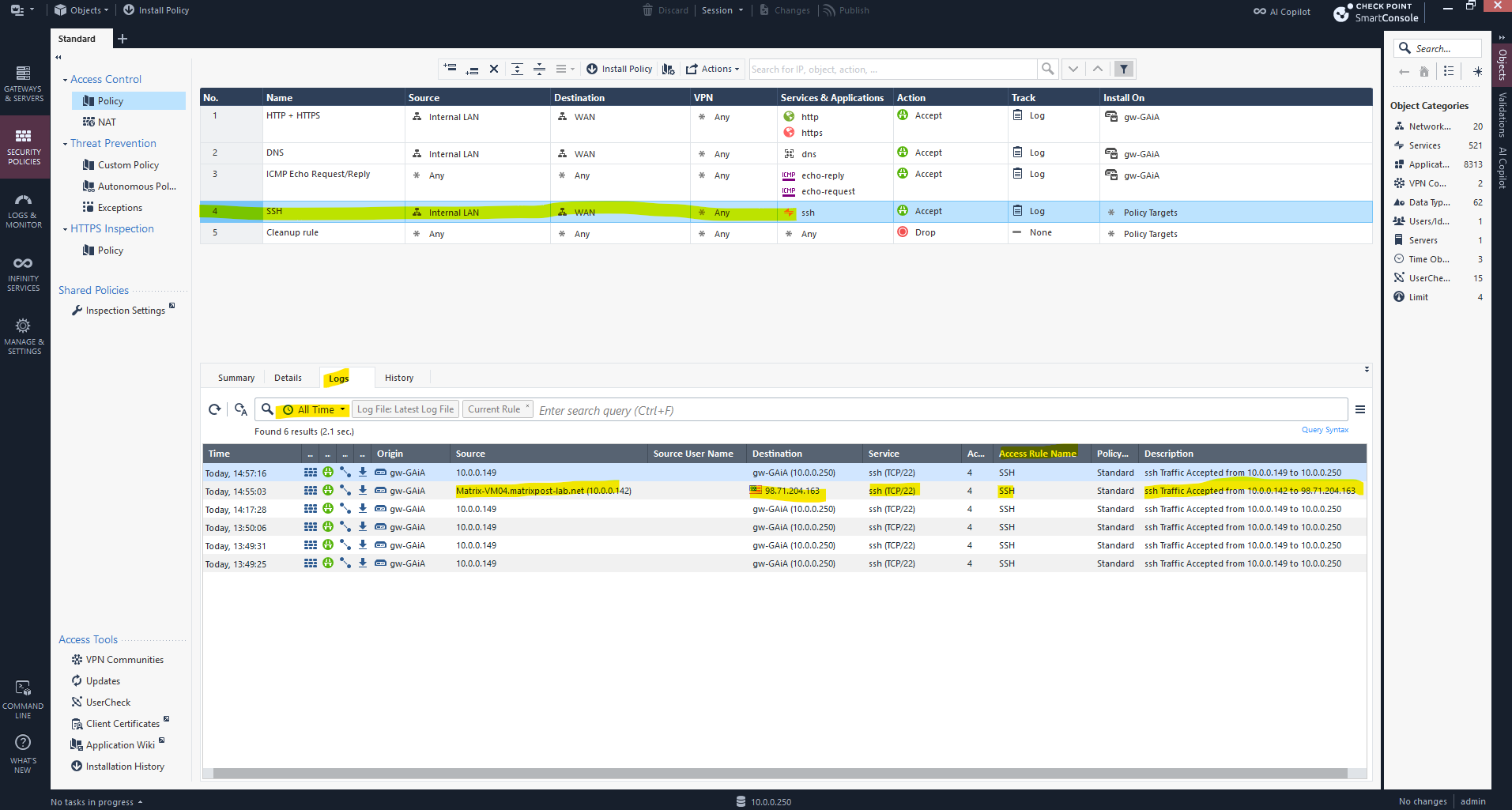Click the Publish button
Screen dimensions: 1512x810
pos(846,10)
